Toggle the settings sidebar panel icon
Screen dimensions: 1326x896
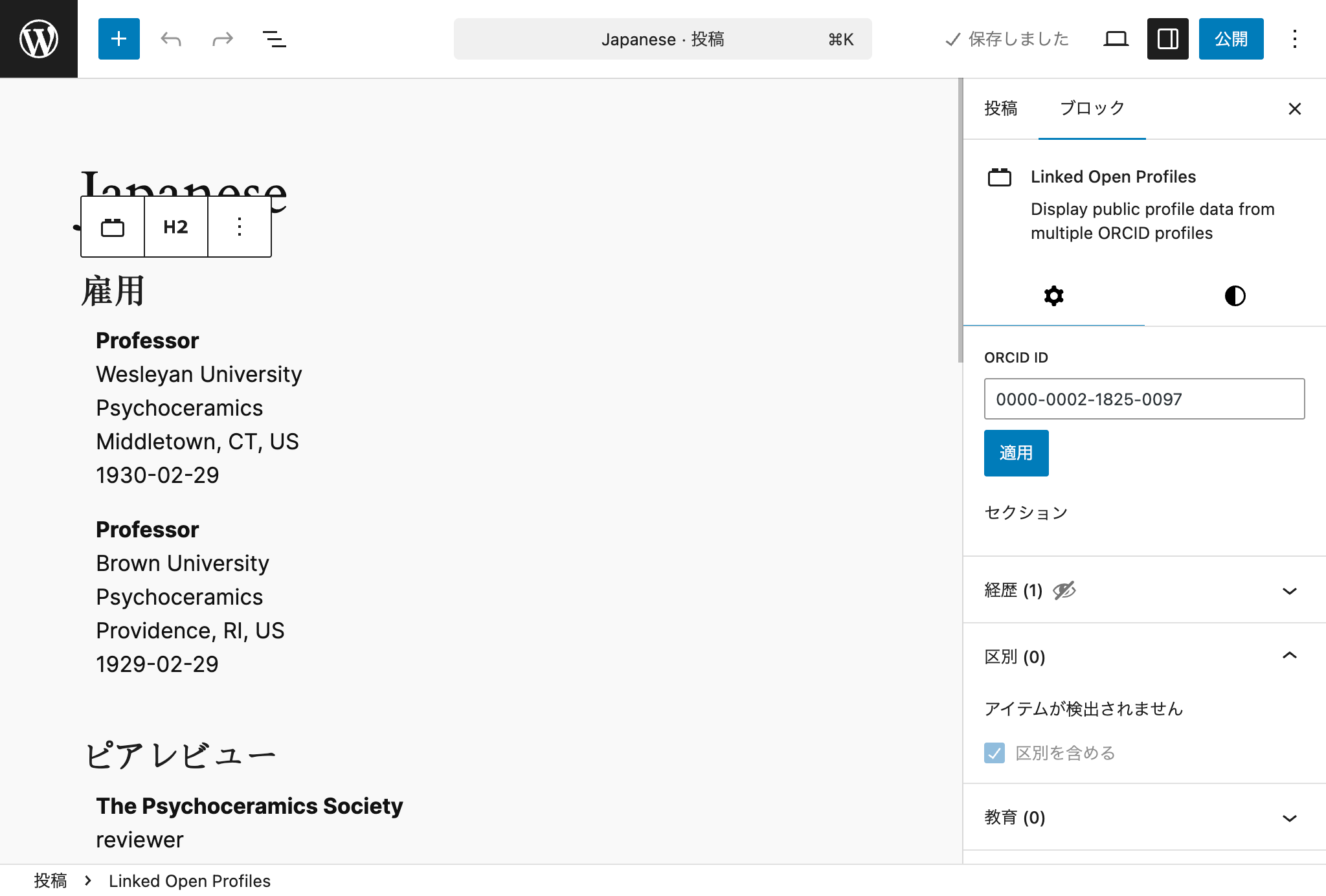[x=1167, y=39]
